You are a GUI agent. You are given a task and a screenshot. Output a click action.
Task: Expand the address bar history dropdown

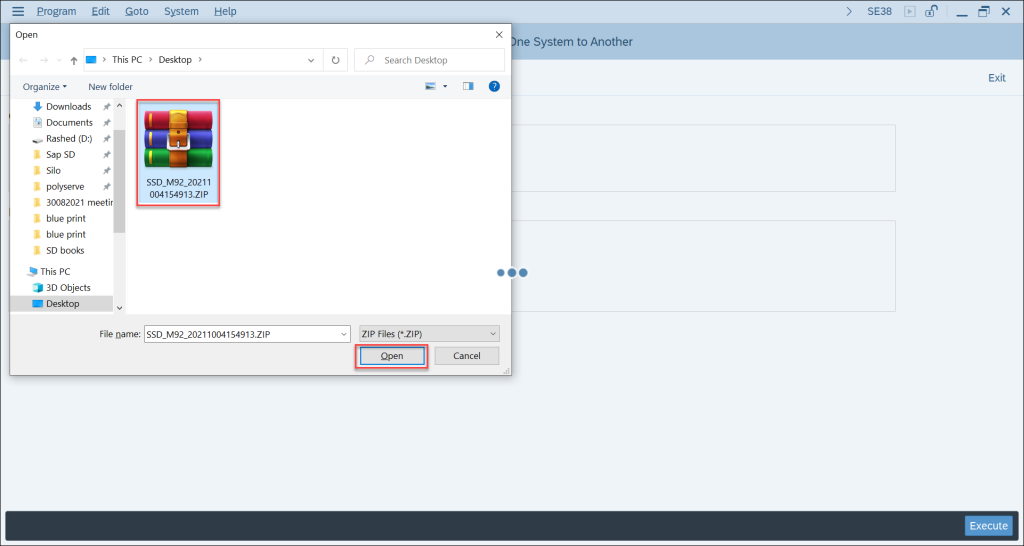[311, 60]
